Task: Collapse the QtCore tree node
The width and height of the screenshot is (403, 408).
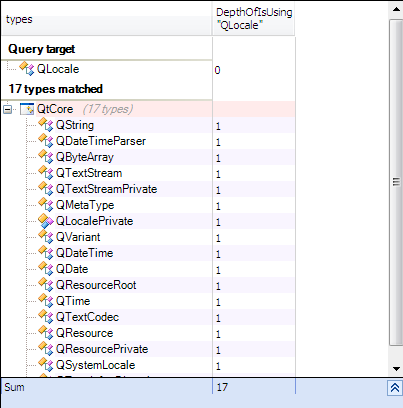Action: (x=8, y=109)
